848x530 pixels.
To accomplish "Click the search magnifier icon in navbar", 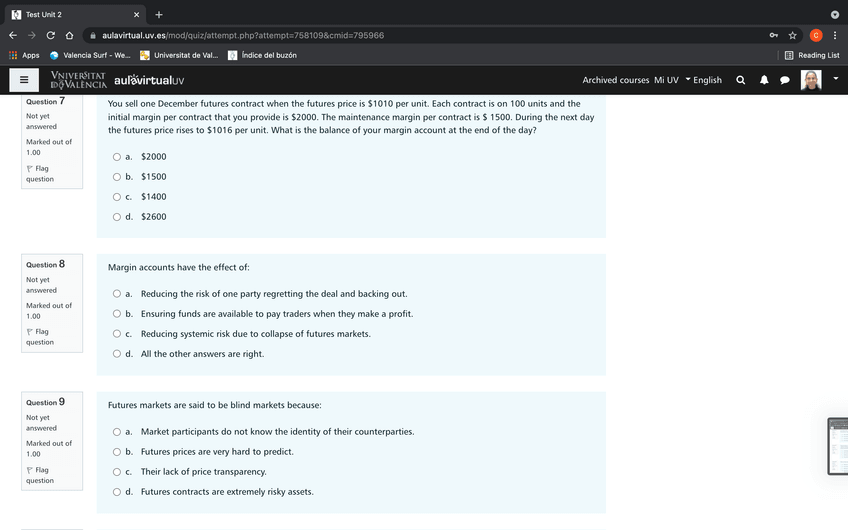I will click(741, 80).
